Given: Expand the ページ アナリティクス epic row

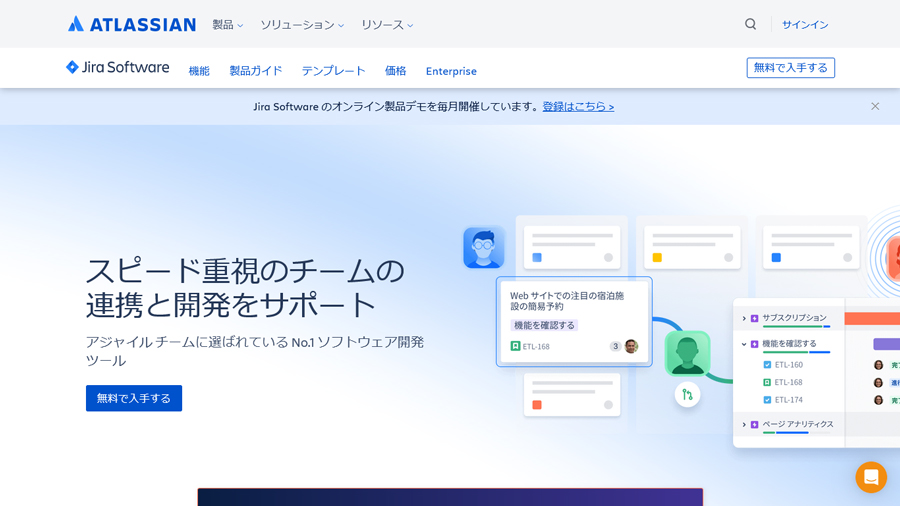Looking at the screenshot, I should 744,425.
